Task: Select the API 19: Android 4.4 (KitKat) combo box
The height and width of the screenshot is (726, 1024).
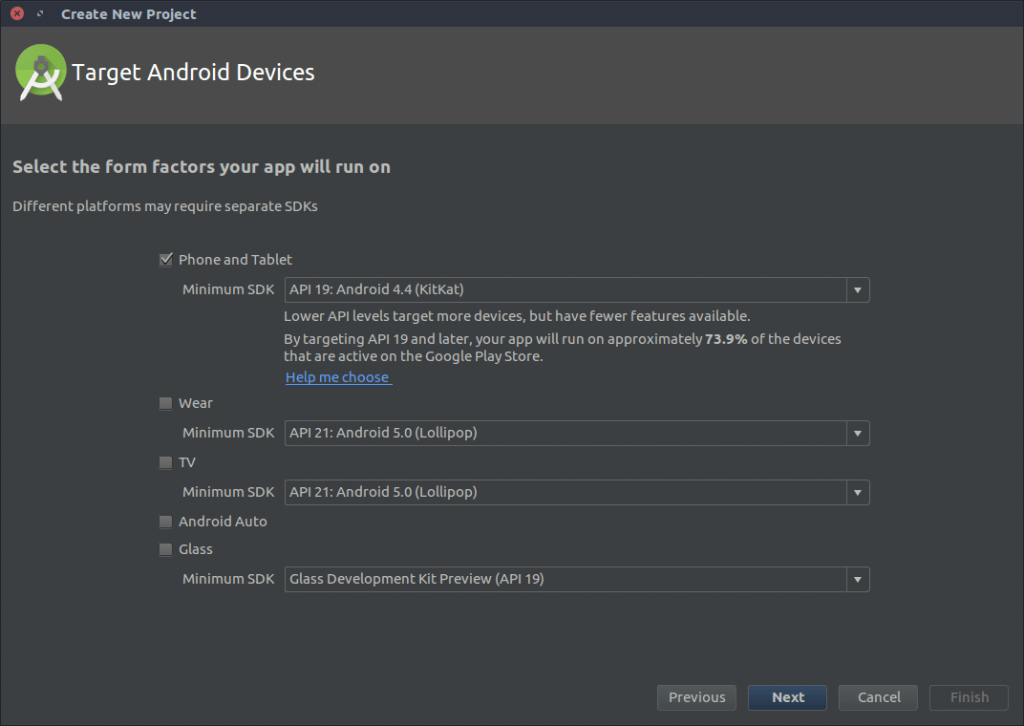Action: pos(577,290)
